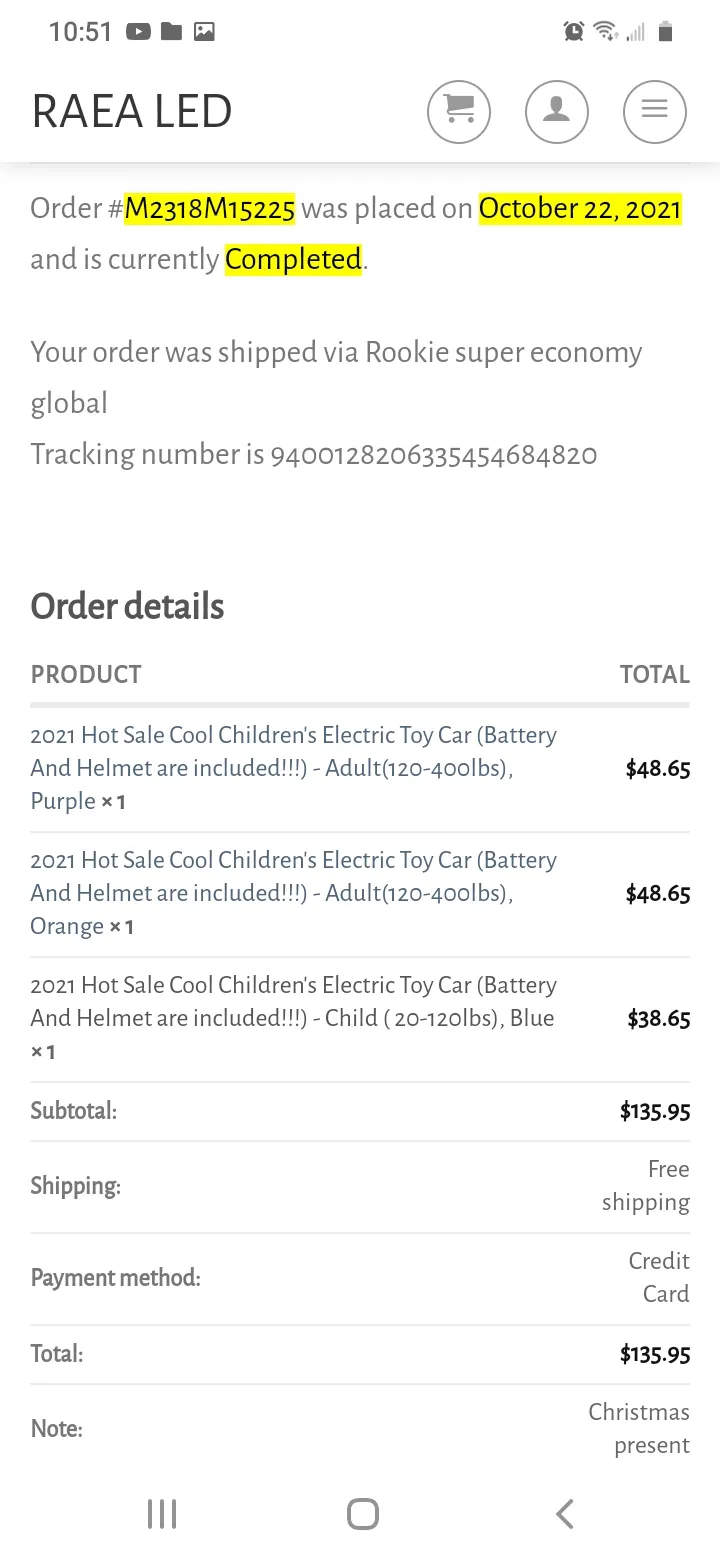
Task: Open the Purple Adult toy car product link
Action: pyautogui.click(x=293, y=768)
